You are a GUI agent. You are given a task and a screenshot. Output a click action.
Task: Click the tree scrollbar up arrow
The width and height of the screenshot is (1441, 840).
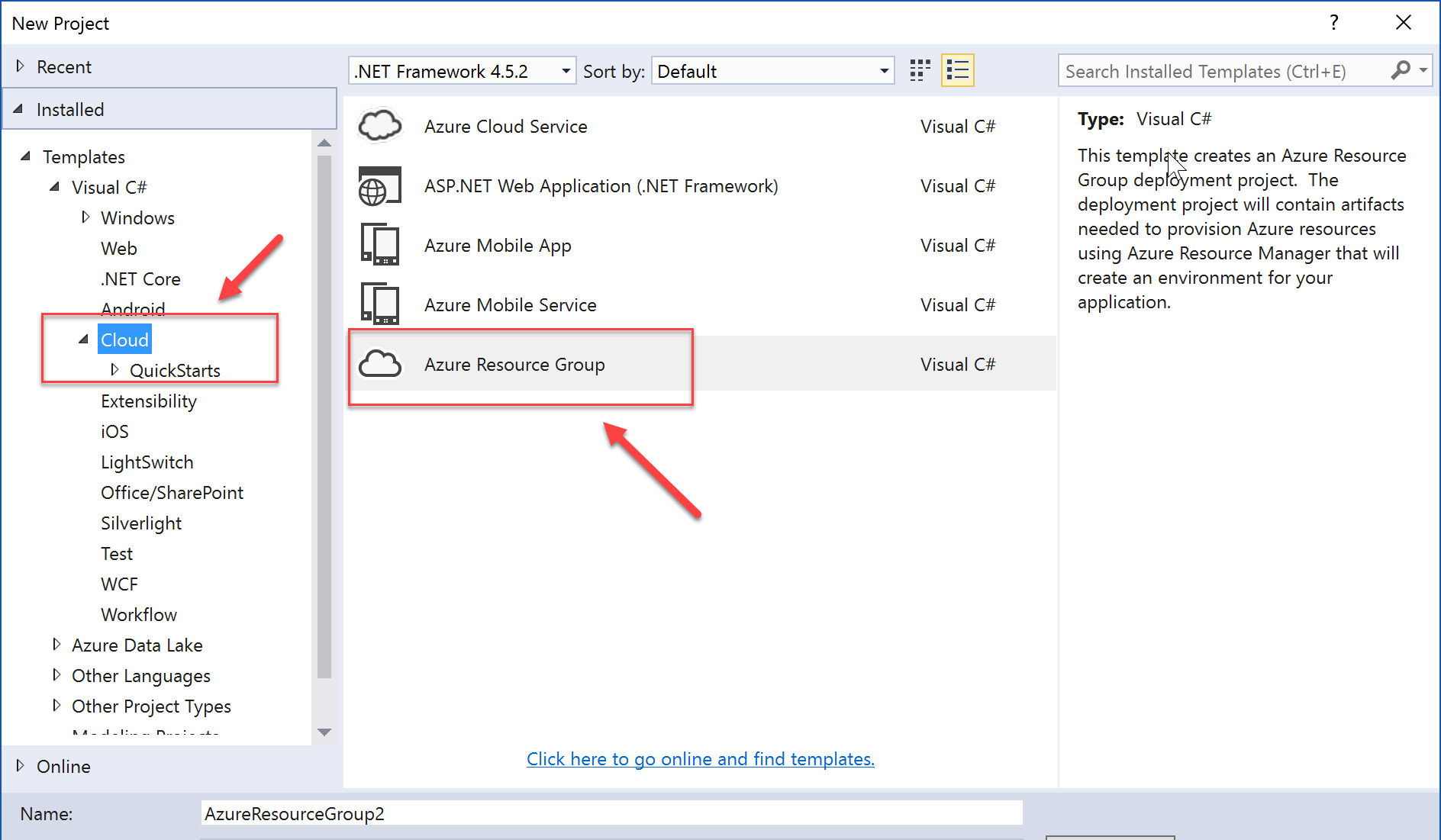click(x=324, y=143)
